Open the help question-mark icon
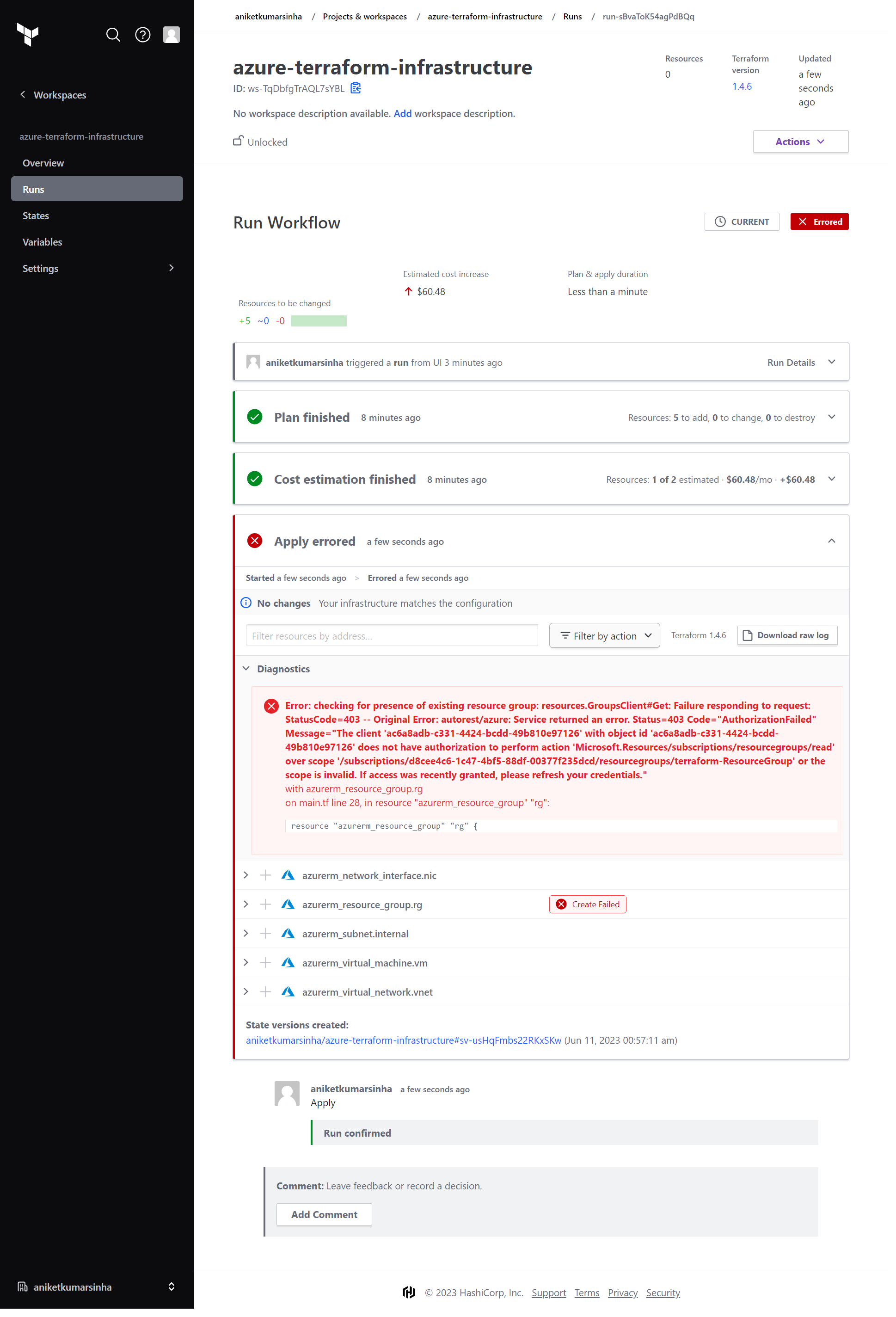Screen dimensions: 896x1317 [x=143, y=35]
